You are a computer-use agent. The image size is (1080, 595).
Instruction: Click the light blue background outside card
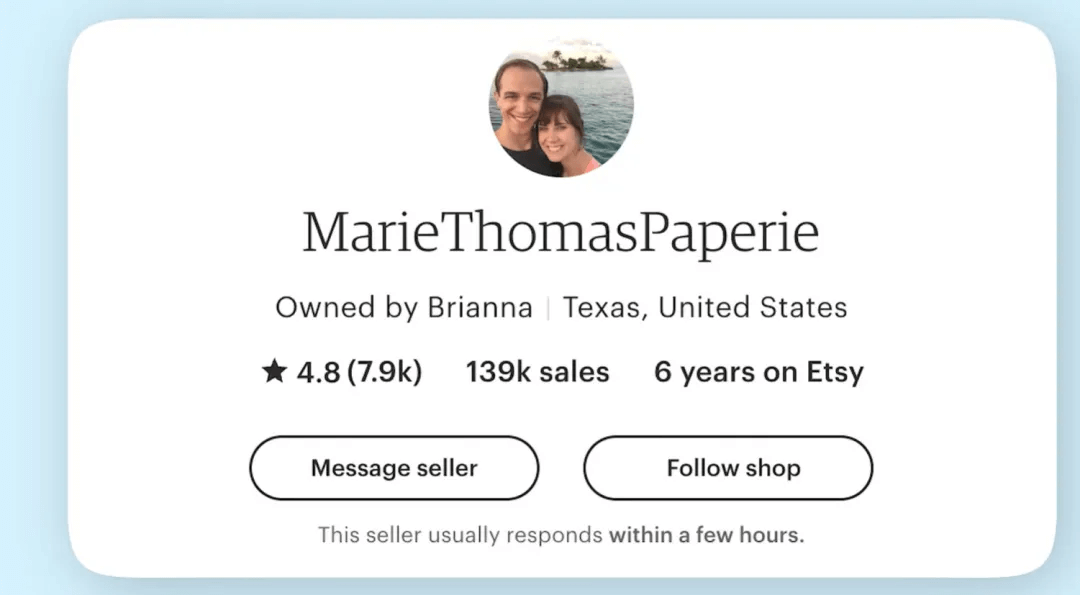pos(30,300)
